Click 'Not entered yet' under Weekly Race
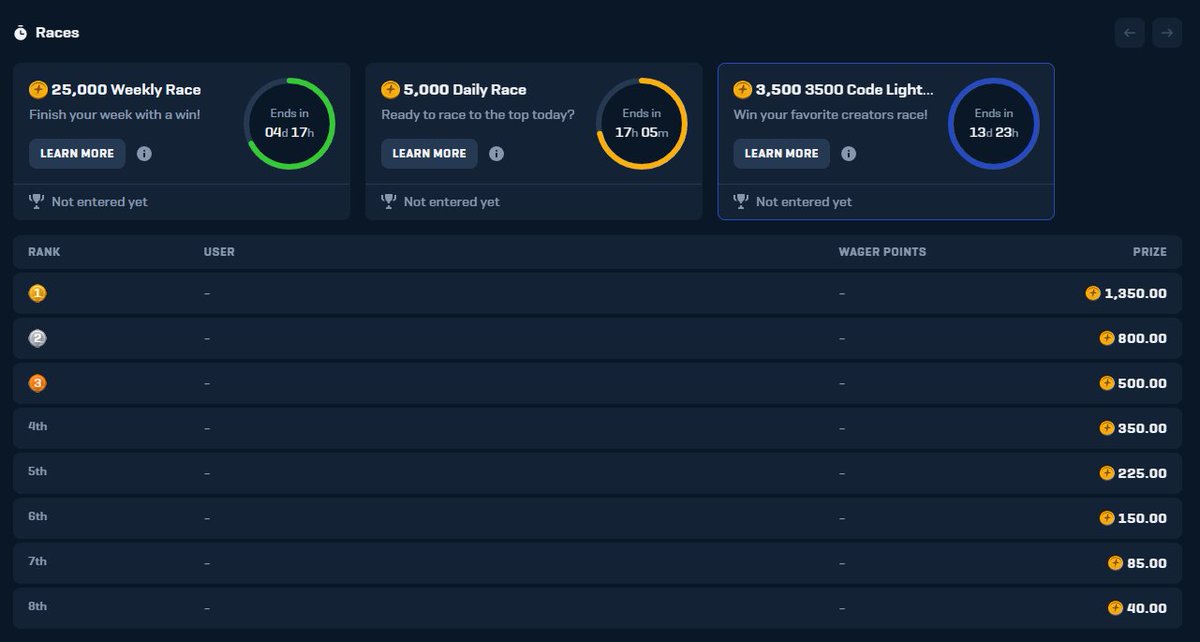 (x=100, y=202)
